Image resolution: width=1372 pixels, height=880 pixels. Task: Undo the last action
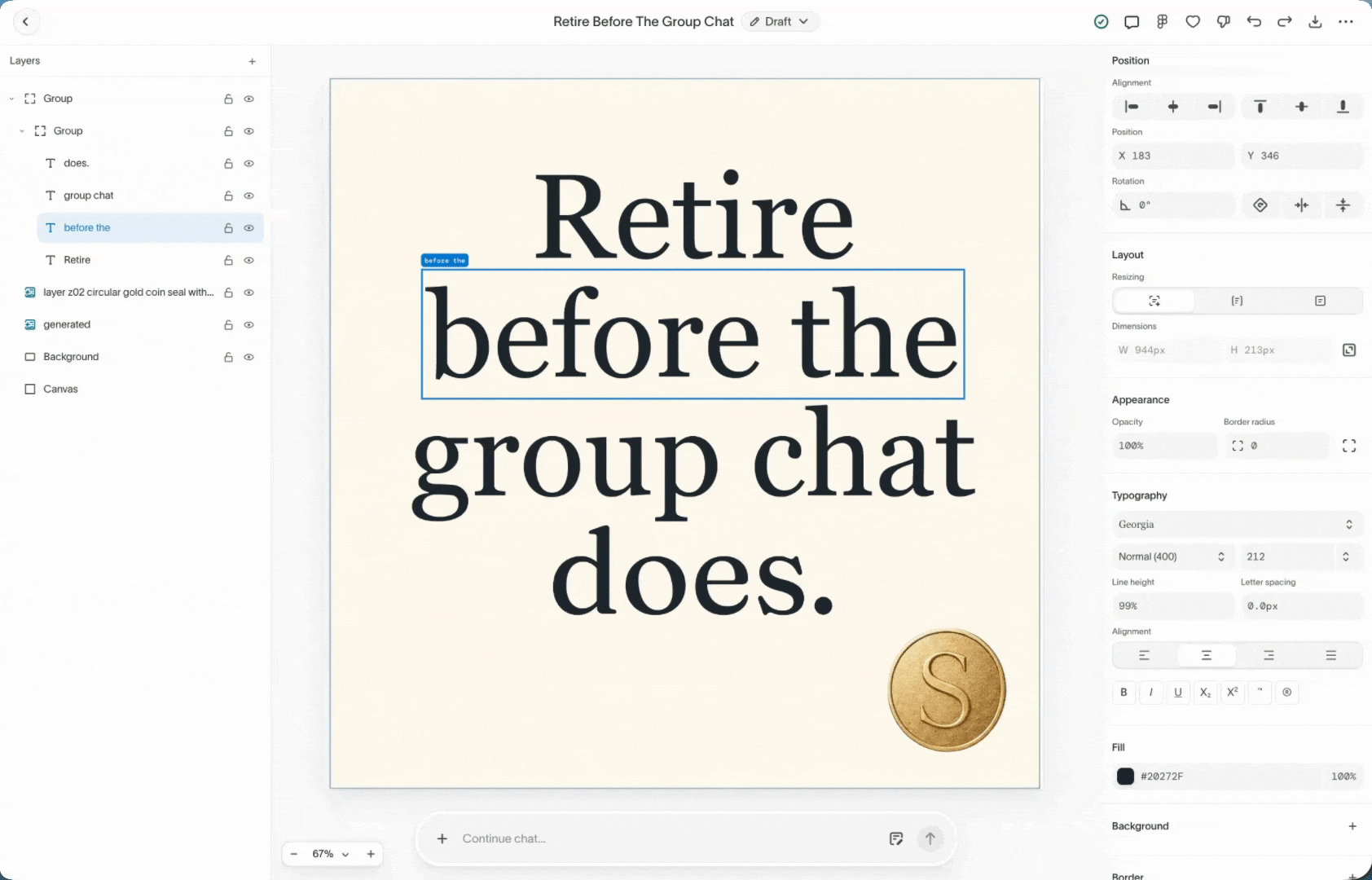pos(1254,22)
